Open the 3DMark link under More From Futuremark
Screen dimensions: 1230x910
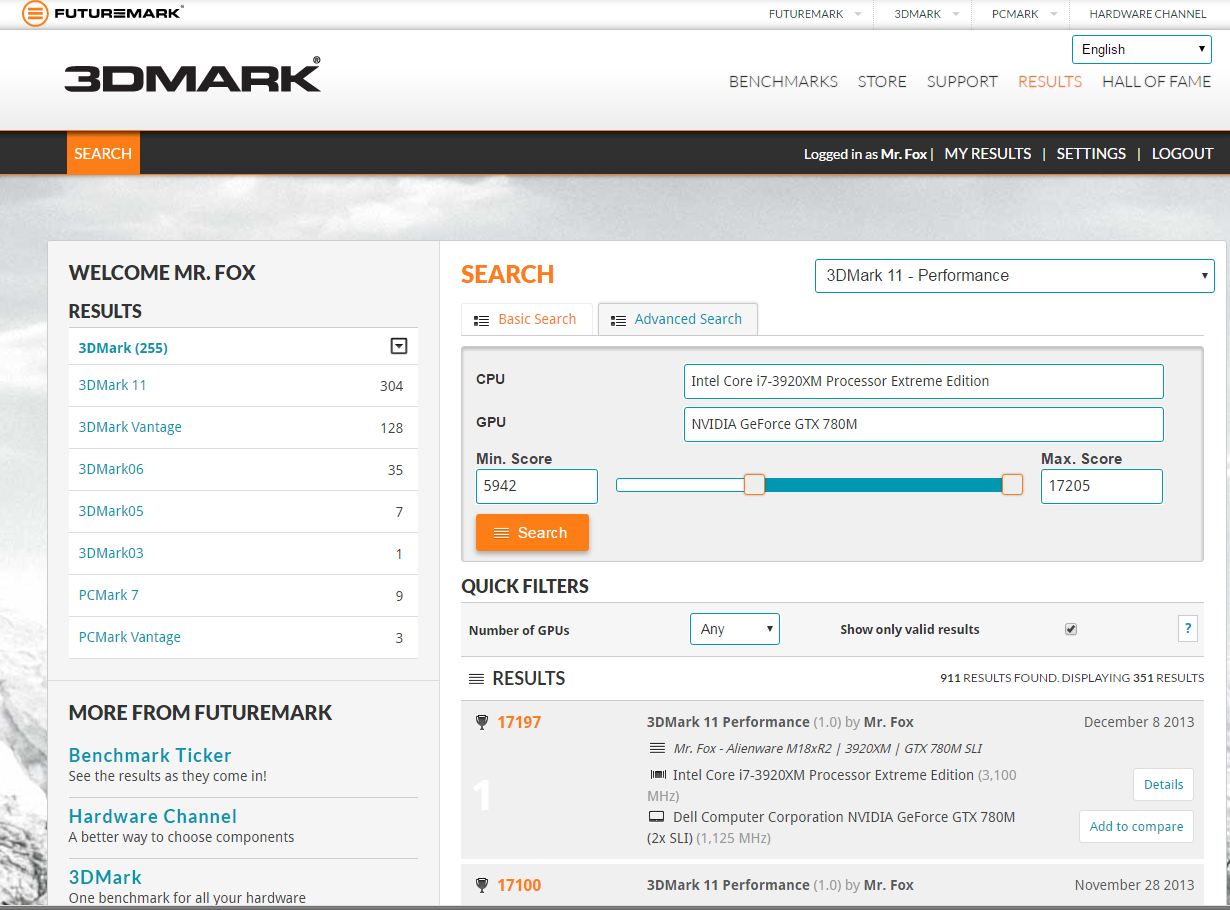click(x=105, y=877)
